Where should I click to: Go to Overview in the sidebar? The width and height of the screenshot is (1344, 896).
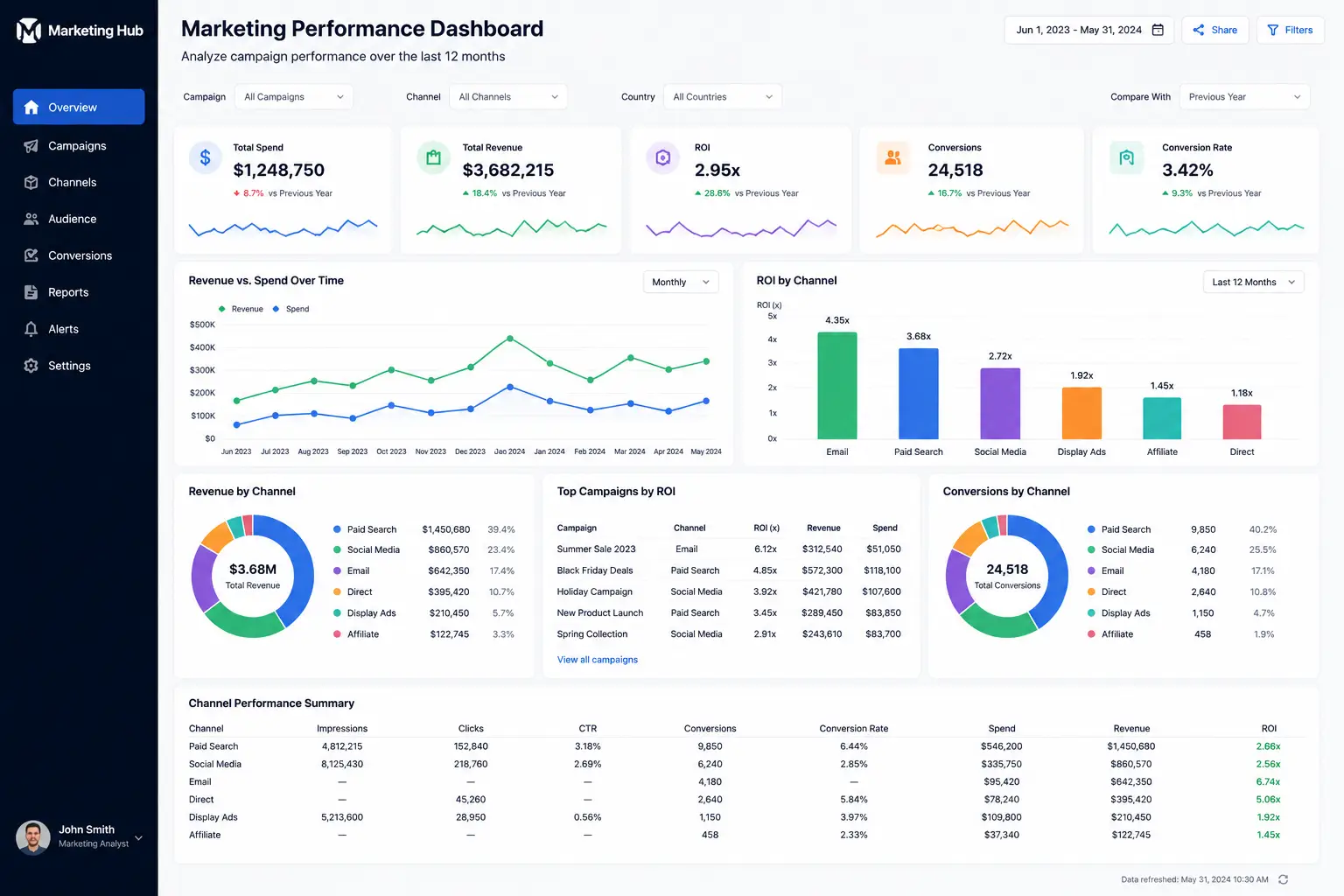pyautogui.click(x=79, y=107)
